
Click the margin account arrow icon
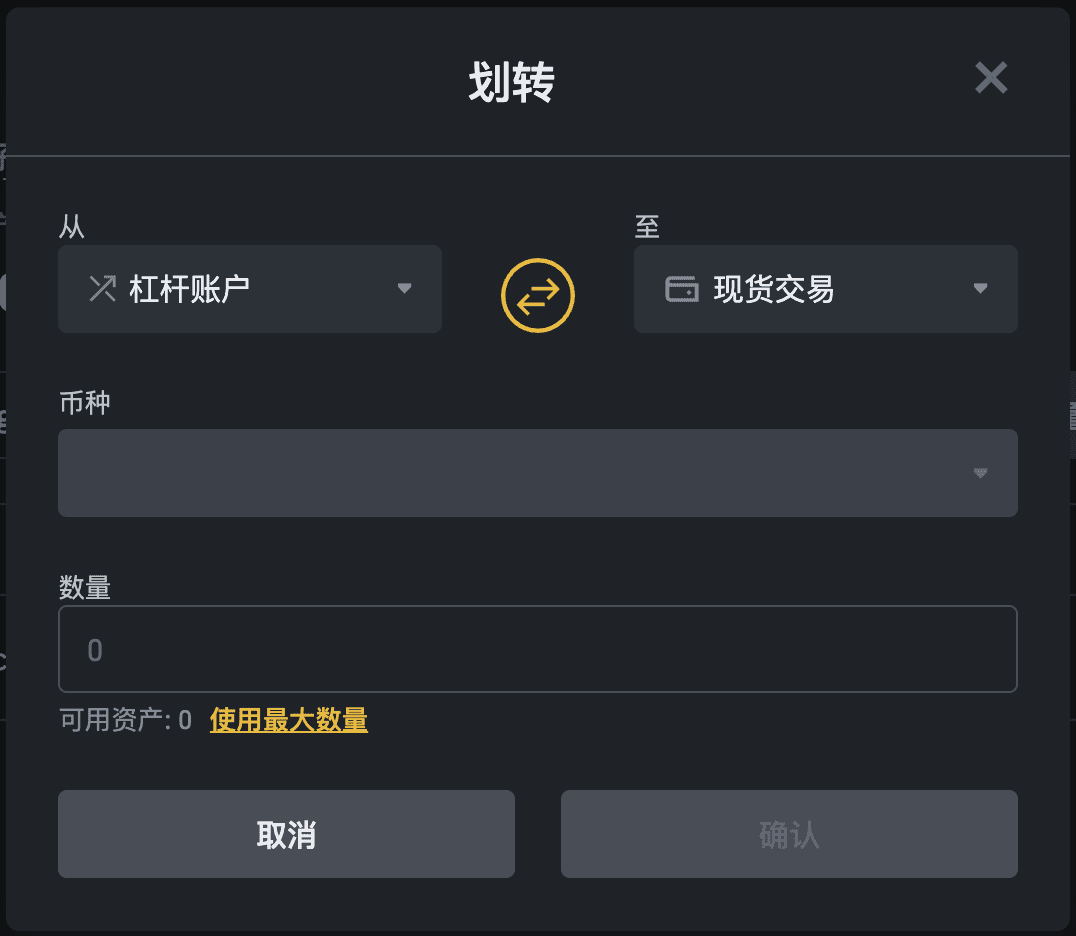point(100,288)
